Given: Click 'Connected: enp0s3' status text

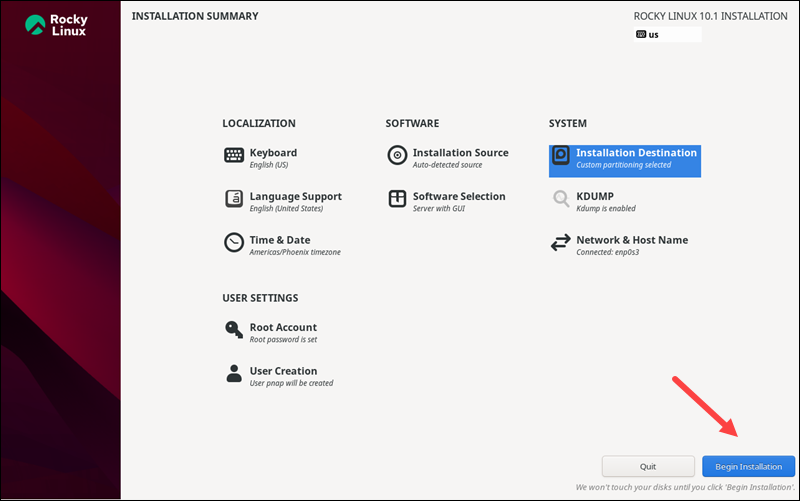Looking at the screenshot, I should 607,252.
